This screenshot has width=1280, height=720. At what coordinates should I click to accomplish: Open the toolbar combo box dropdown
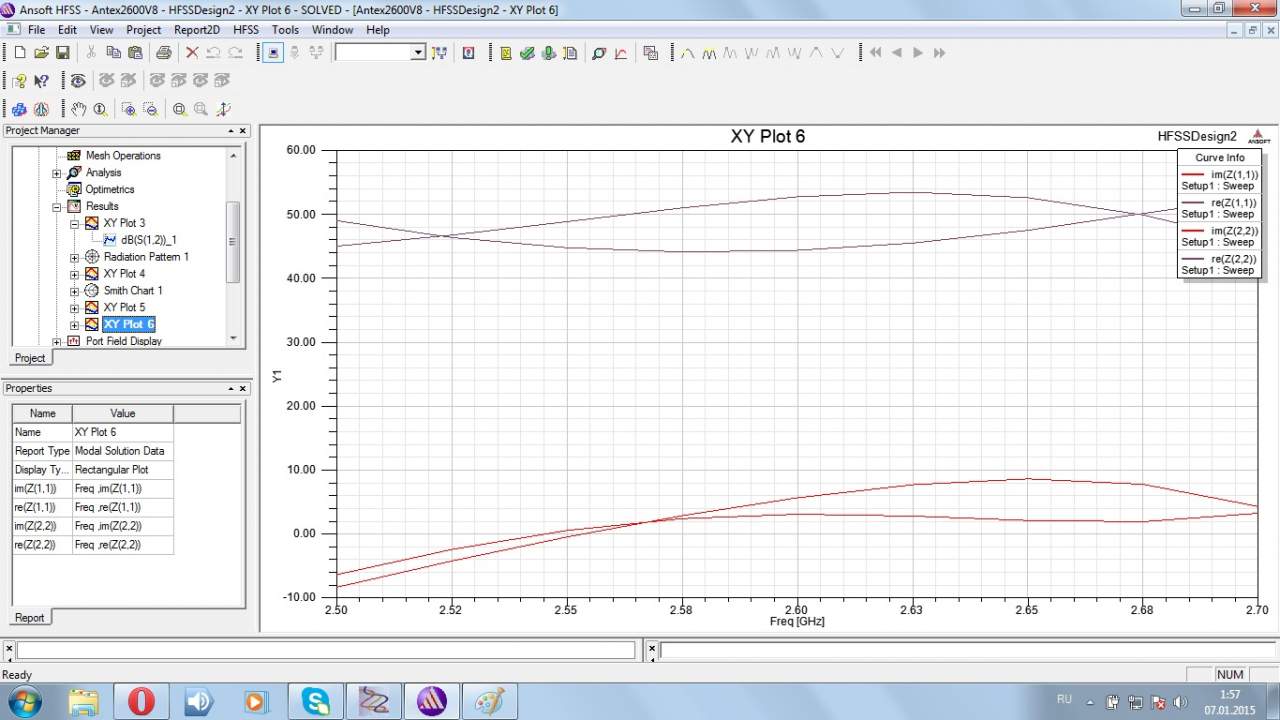(x=418, y=53)
